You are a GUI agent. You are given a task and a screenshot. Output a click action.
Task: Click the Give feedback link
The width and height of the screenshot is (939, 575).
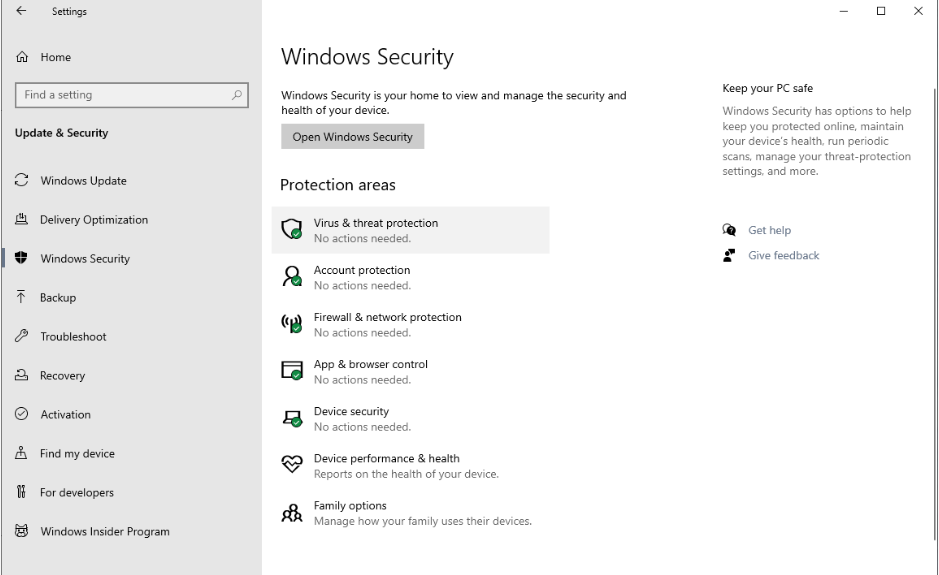tap(783, 256)
